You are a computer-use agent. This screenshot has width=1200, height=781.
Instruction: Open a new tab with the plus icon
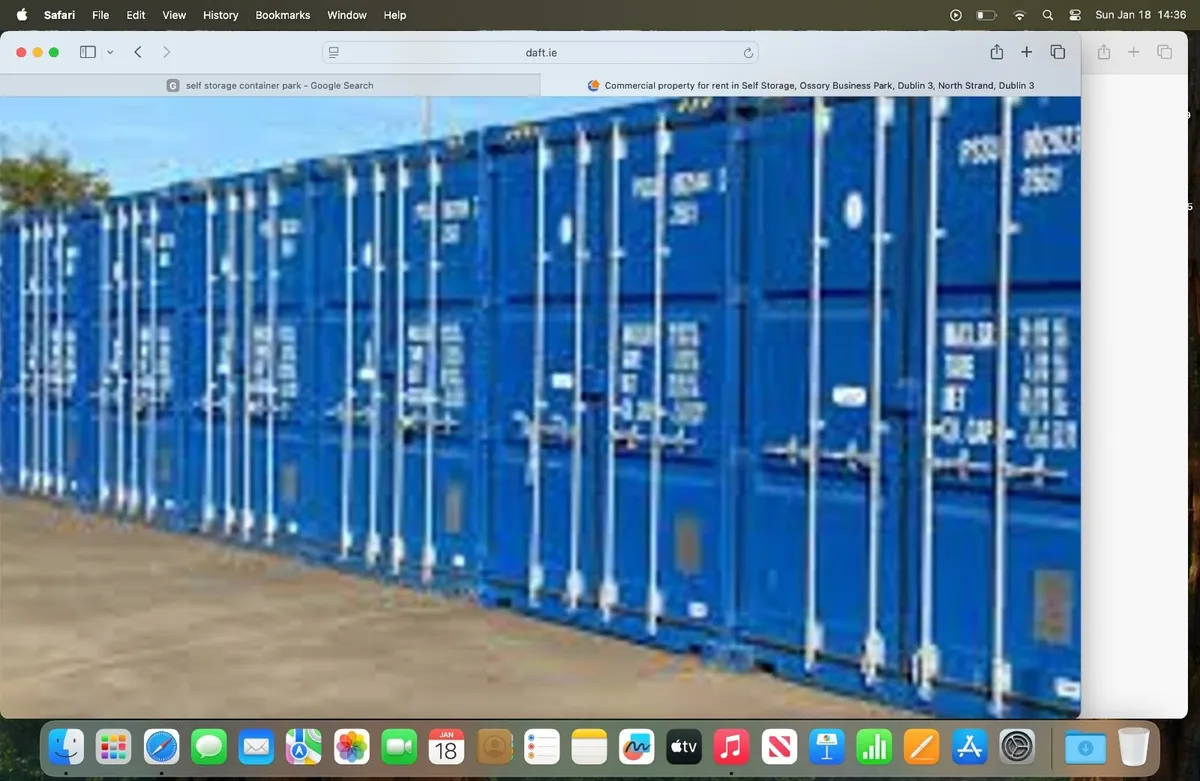pyautogui.click(x=1026, y=51)
